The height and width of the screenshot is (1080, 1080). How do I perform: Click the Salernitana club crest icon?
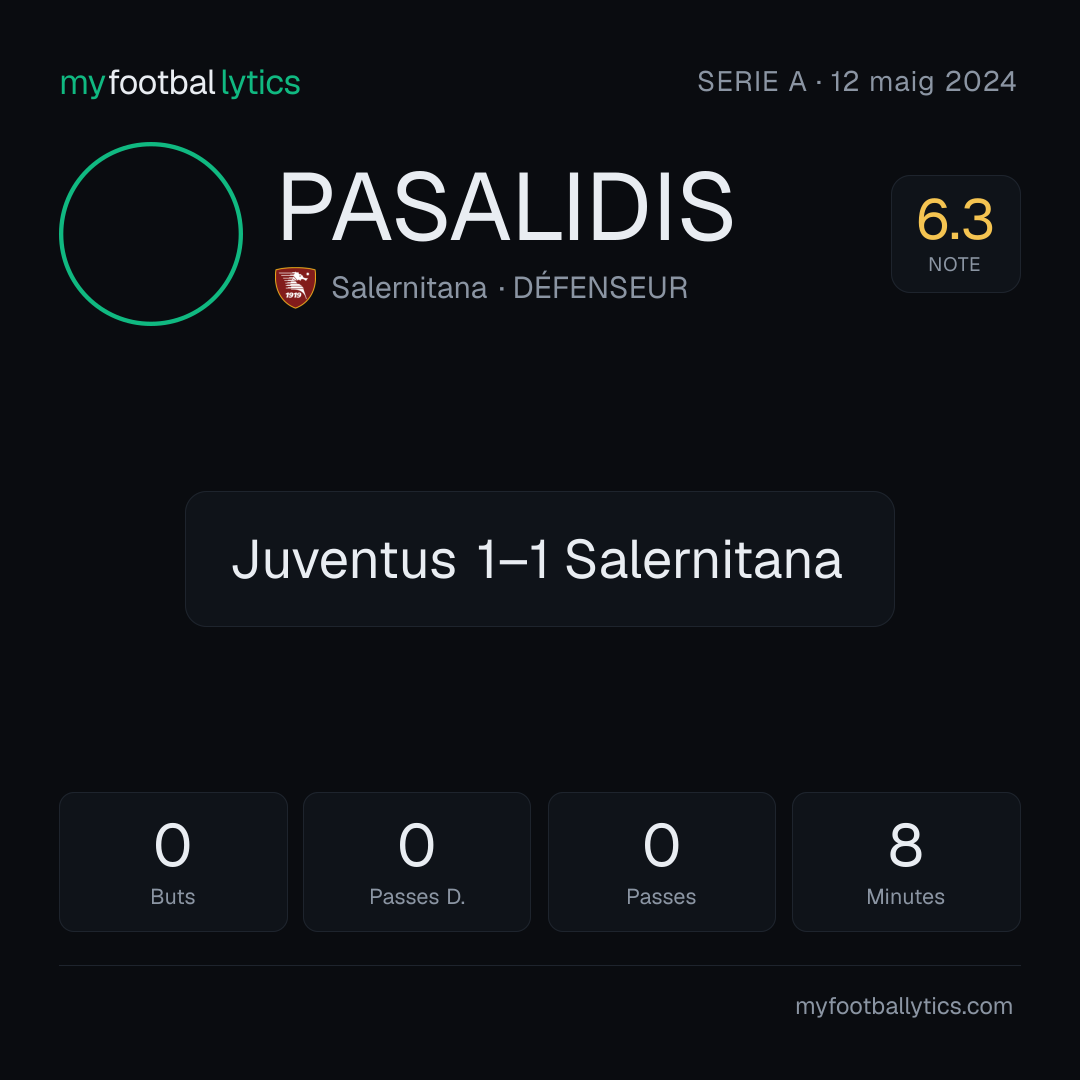click(x=295, y=287)
